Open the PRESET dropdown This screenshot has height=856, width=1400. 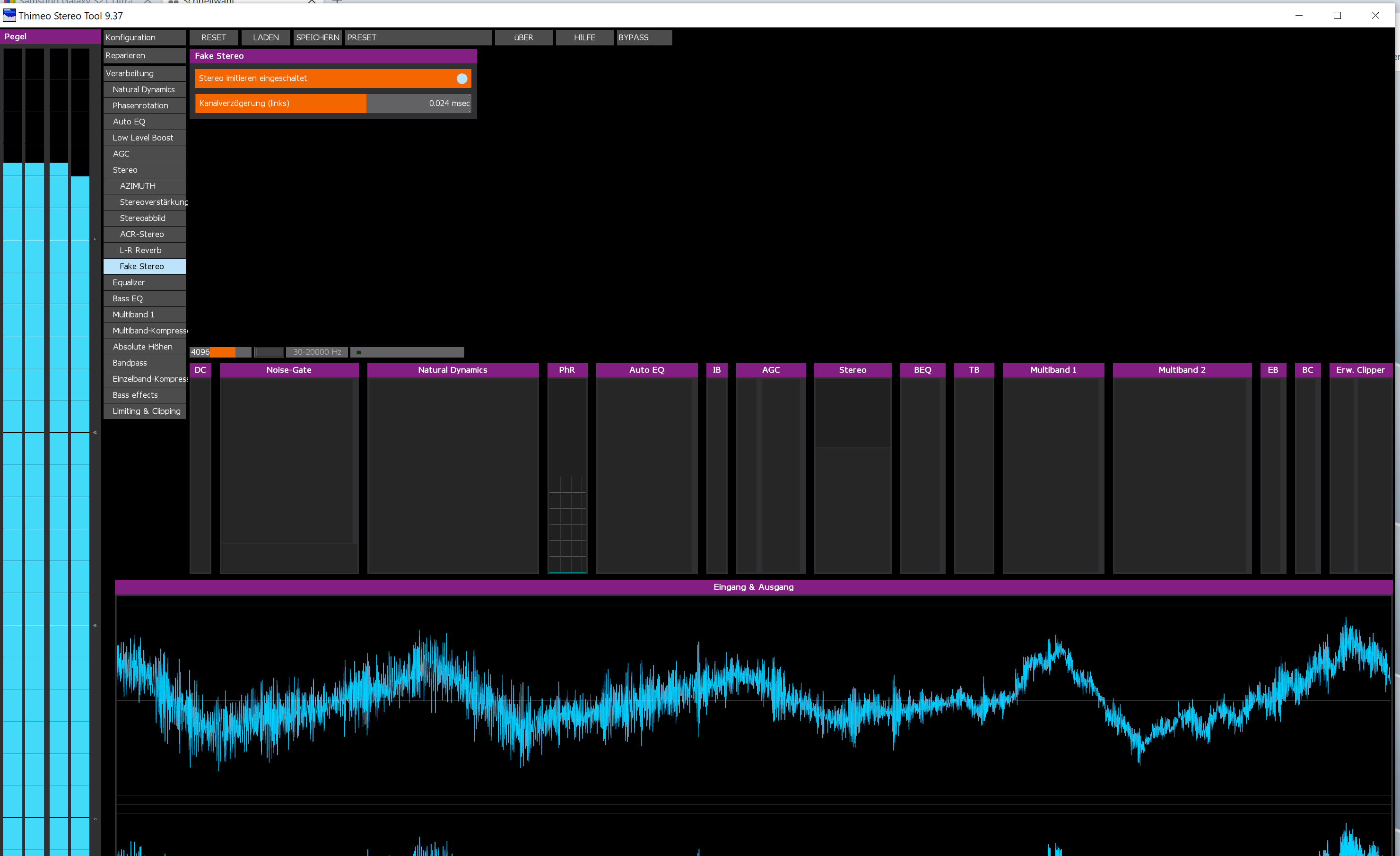click(x=417, y=37)
